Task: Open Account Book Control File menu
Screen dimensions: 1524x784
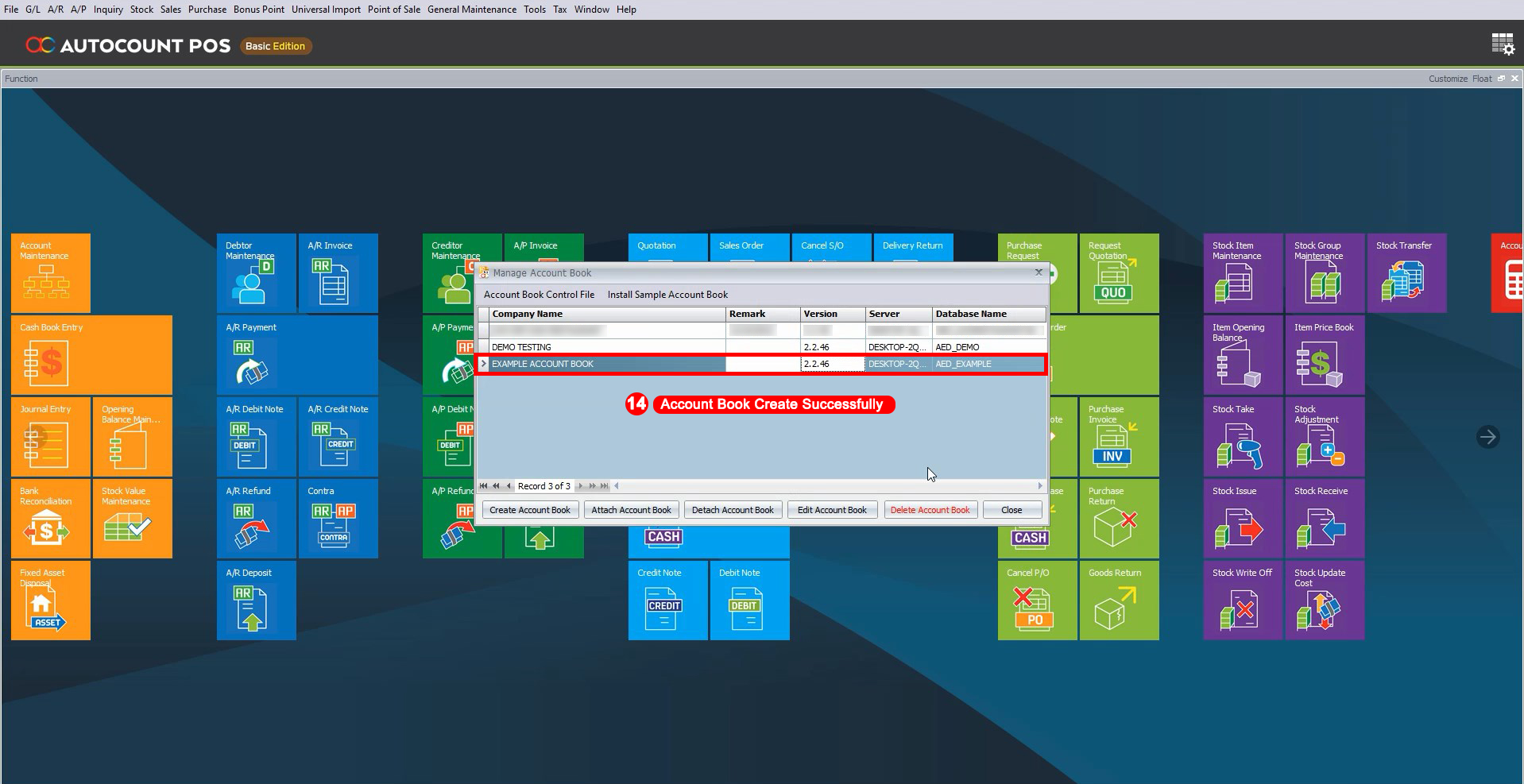Action: [539, 295]
